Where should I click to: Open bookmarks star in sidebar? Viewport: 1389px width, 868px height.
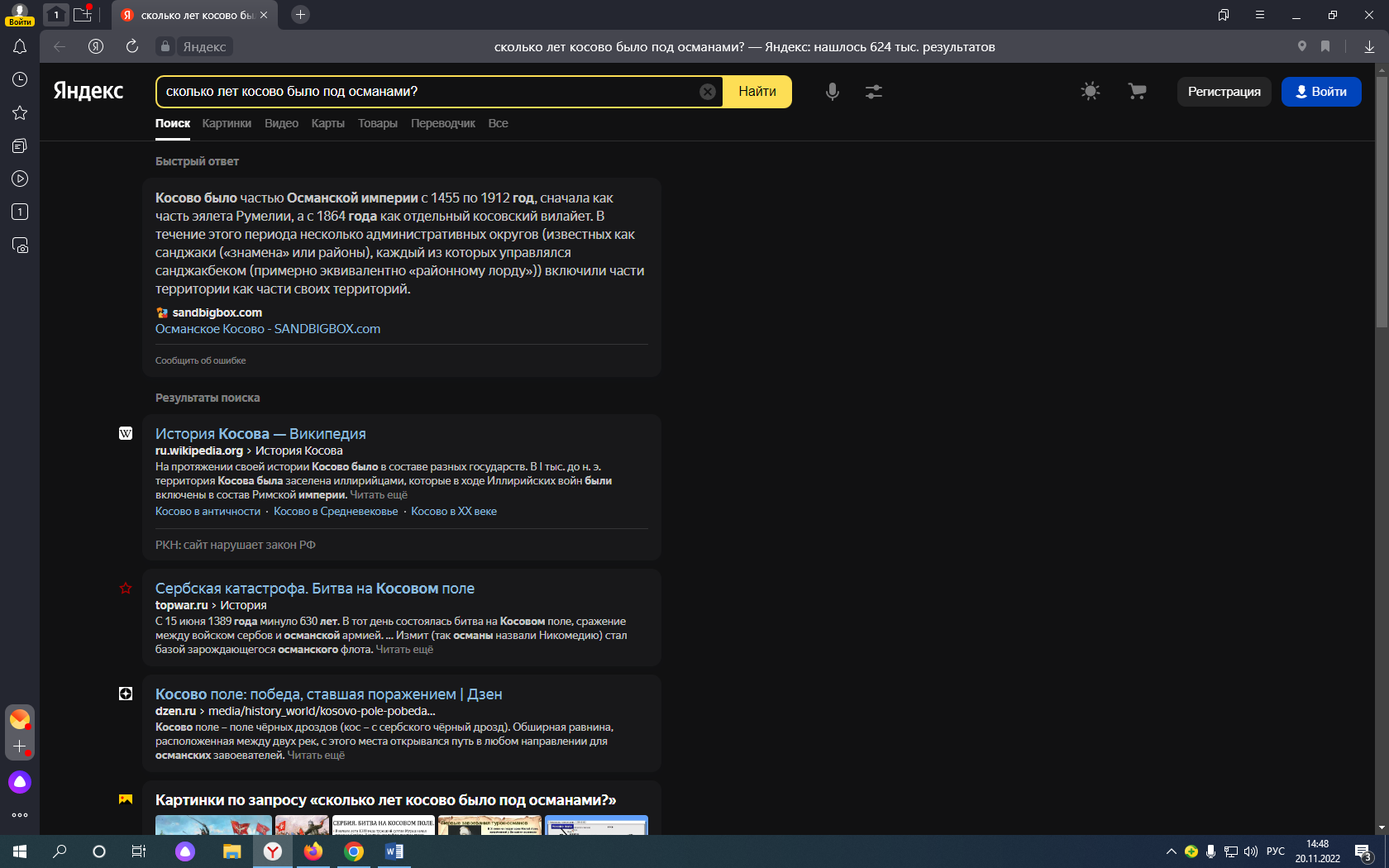pyautogui.click(x=20, y=112)
